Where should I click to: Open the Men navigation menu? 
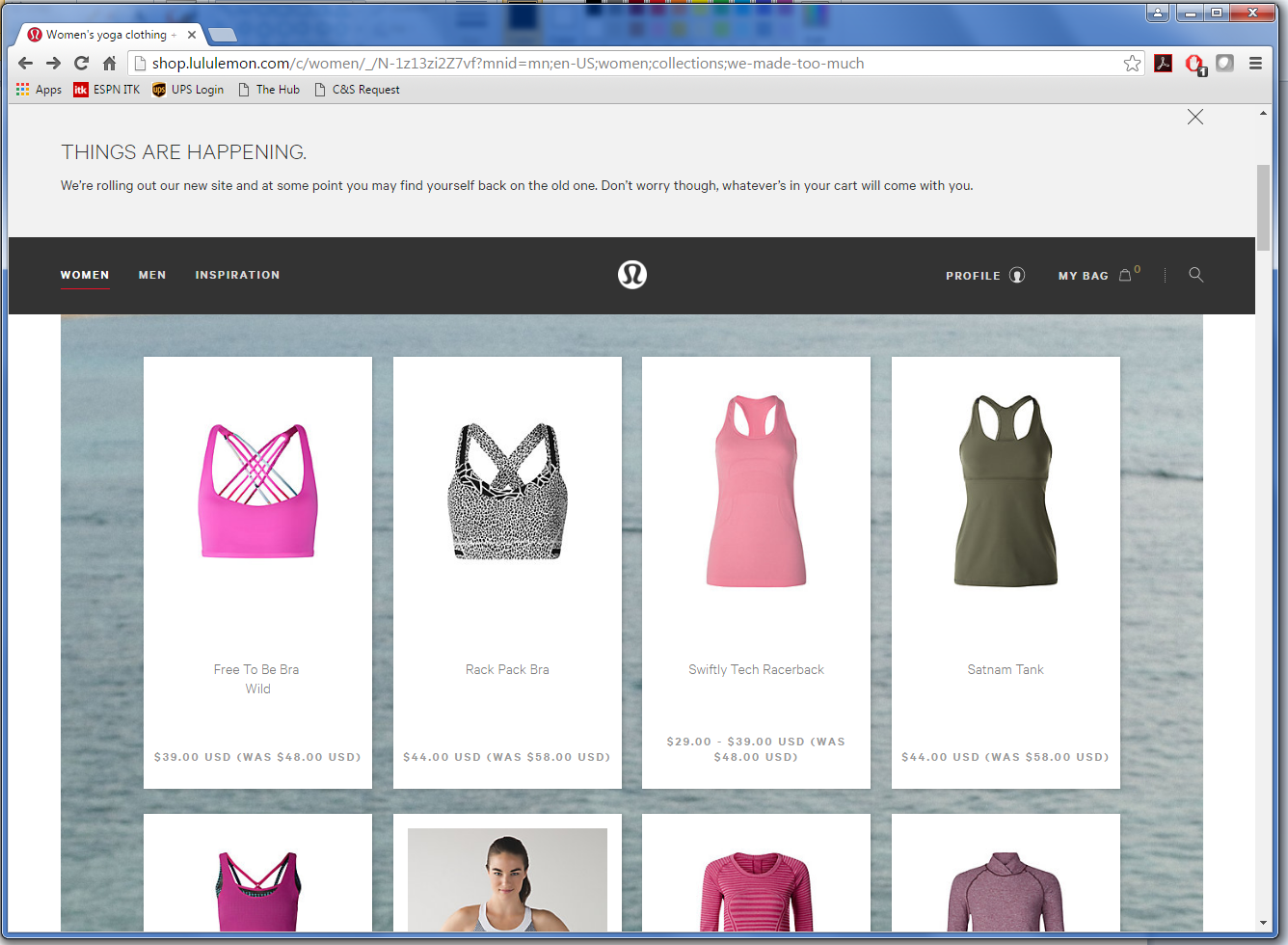[152, 275]
